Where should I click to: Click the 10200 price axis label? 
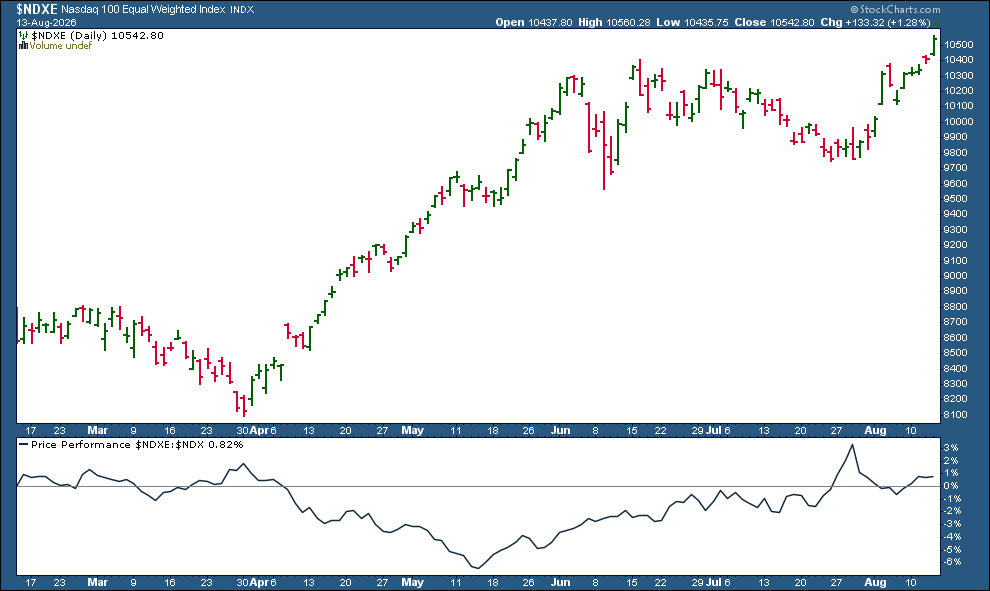click(x=958, y=90)
